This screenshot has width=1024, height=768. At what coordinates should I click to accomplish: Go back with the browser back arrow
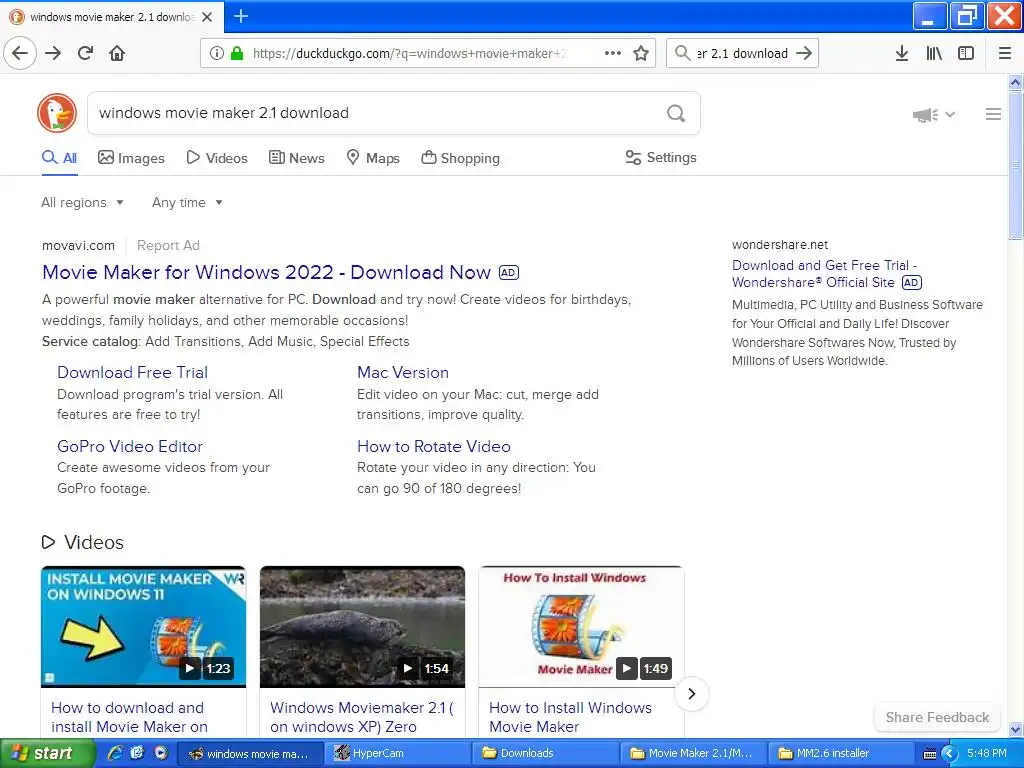tap(20, 53)
